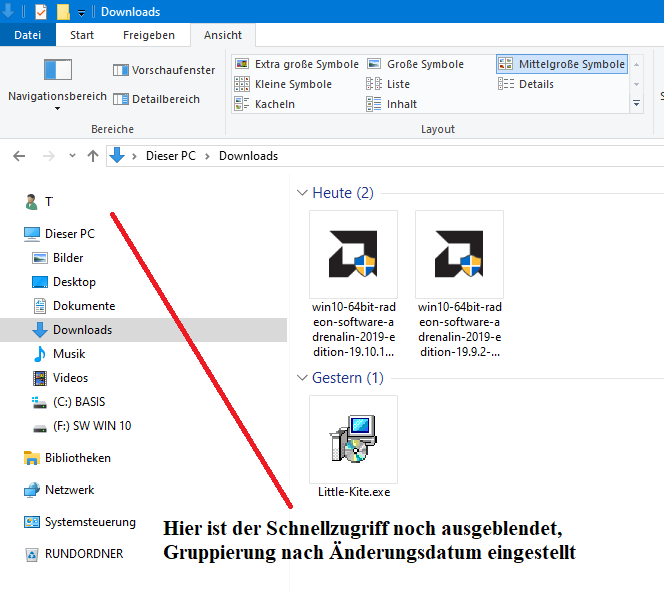This screenshot has width=664, height=593.
Task: Go back with the left arrow
Action: coord(19,156)
